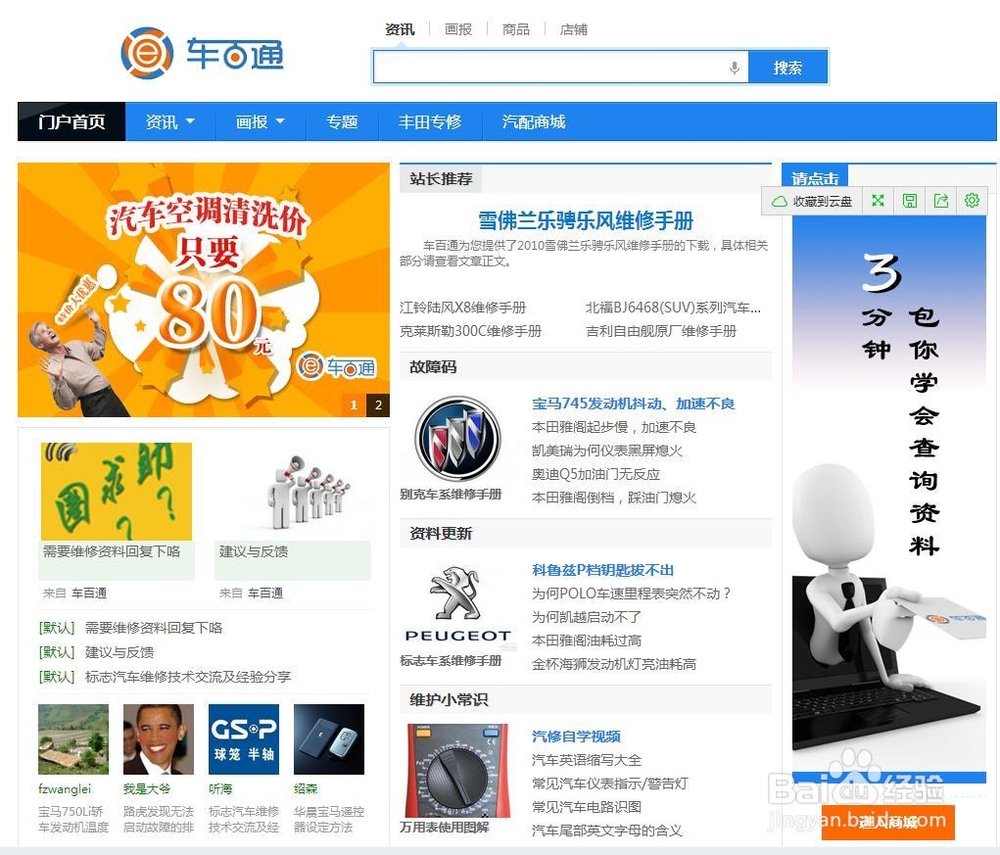Click the green share export icon

[941, 201]
